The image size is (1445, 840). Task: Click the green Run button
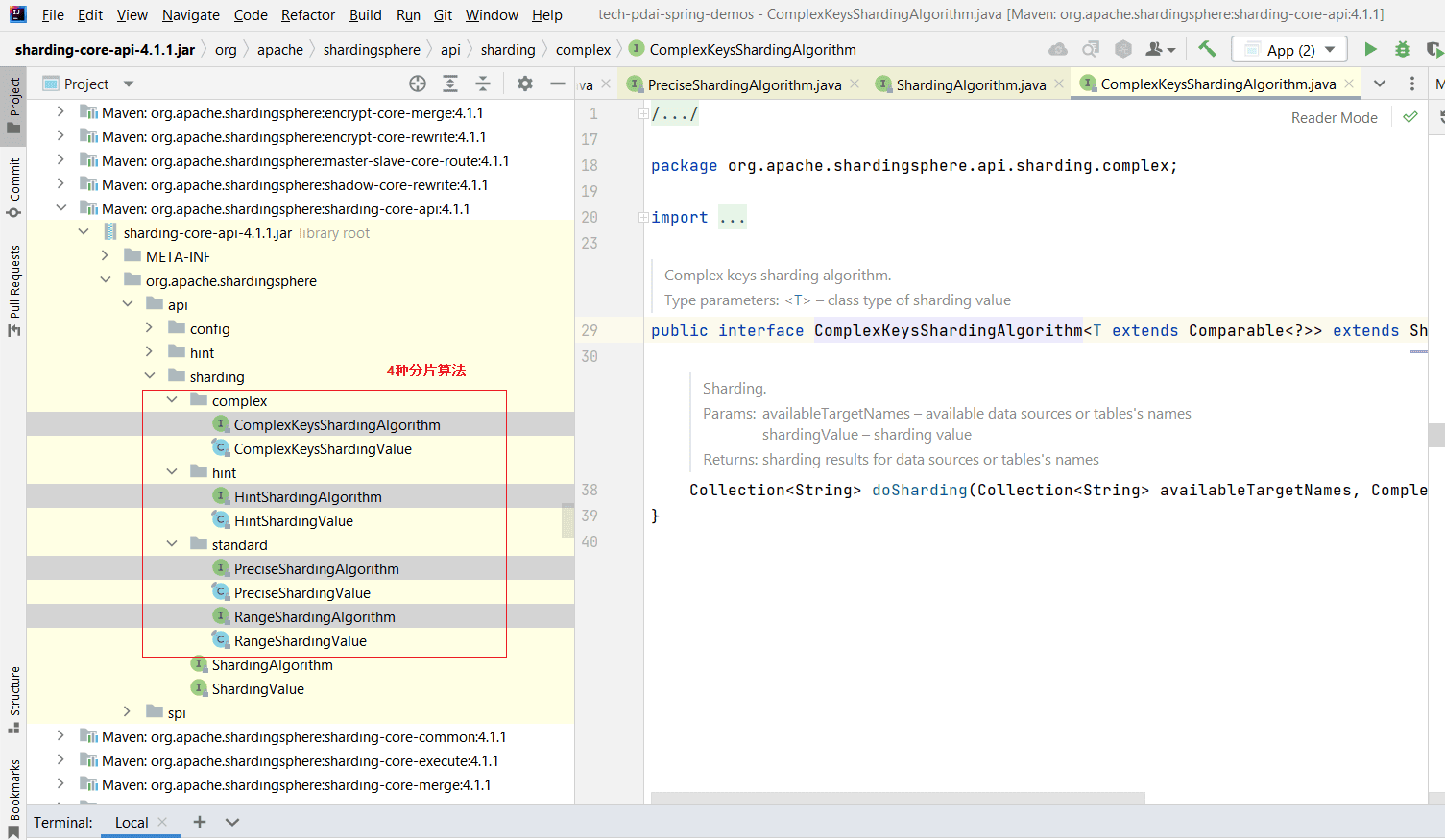coord(1370,49)
